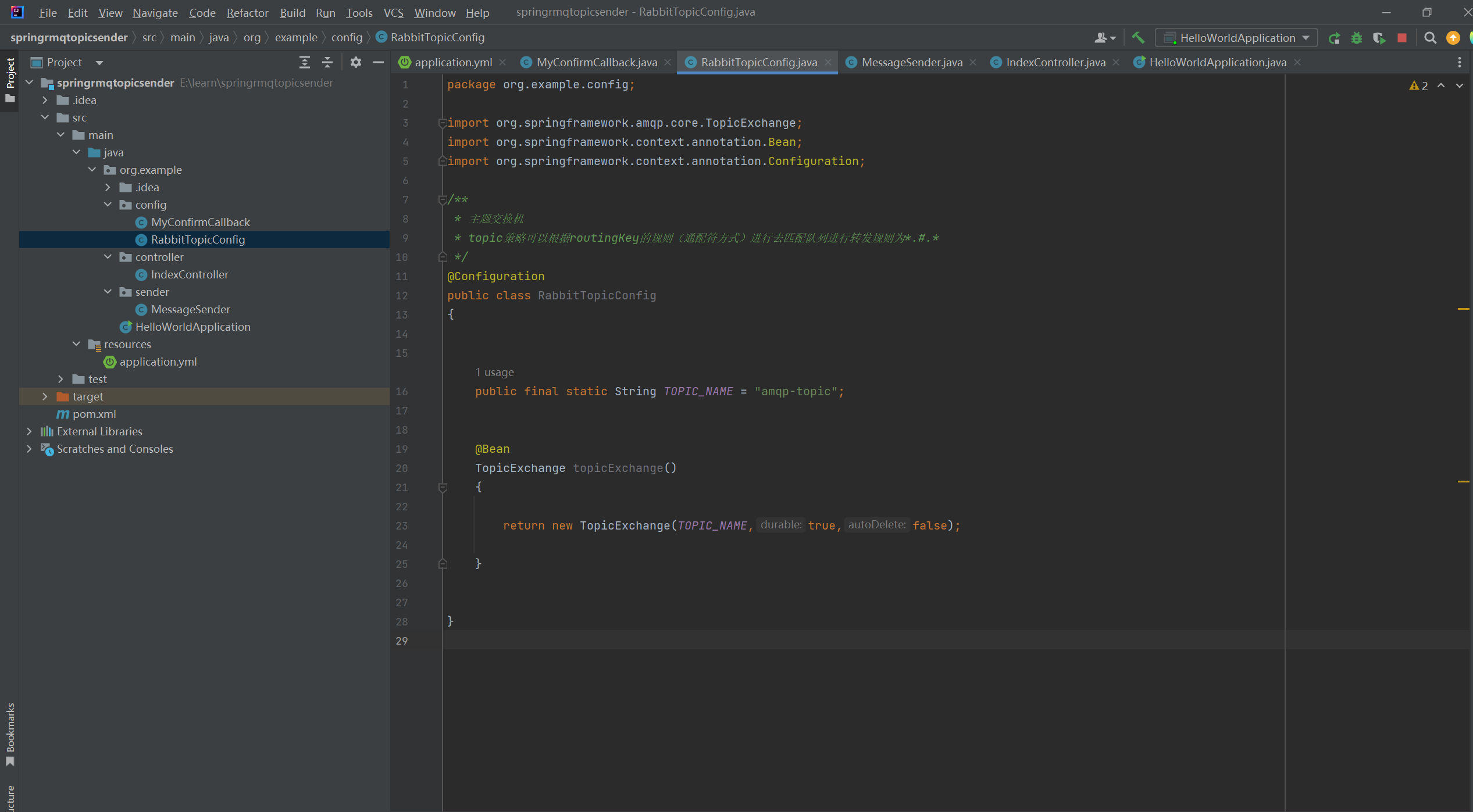This screenshot has width=1473, height=812.
Task: Stop the running application with red square
Action: [x=1402, y=38]
